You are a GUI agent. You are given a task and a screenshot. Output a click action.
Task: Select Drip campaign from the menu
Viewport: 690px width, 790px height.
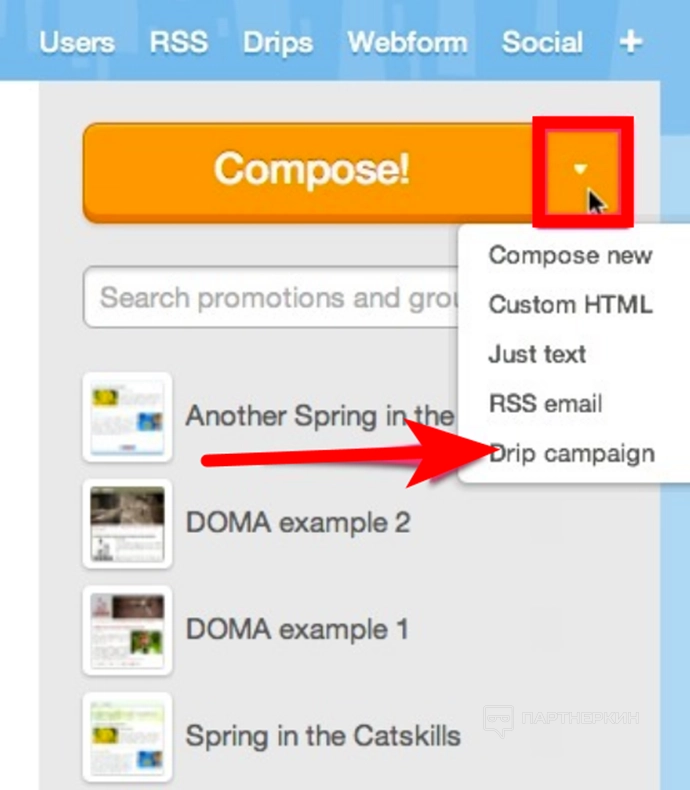tap(572, 454)
